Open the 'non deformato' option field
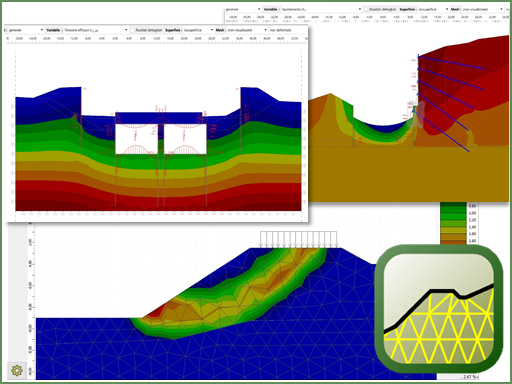The width and height of the screenshot is (512, 384). coord(288,30)
